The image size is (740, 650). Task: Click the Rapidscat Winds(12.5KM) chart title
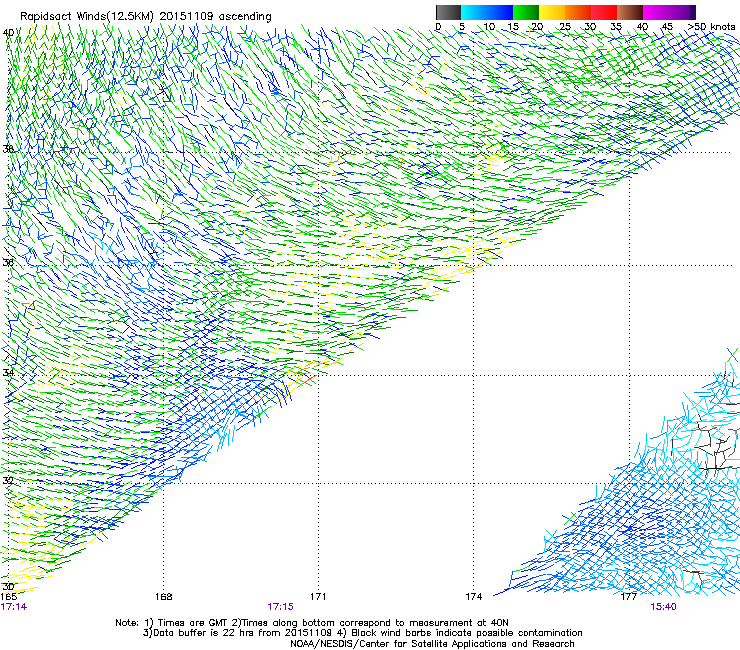[146, 17]
